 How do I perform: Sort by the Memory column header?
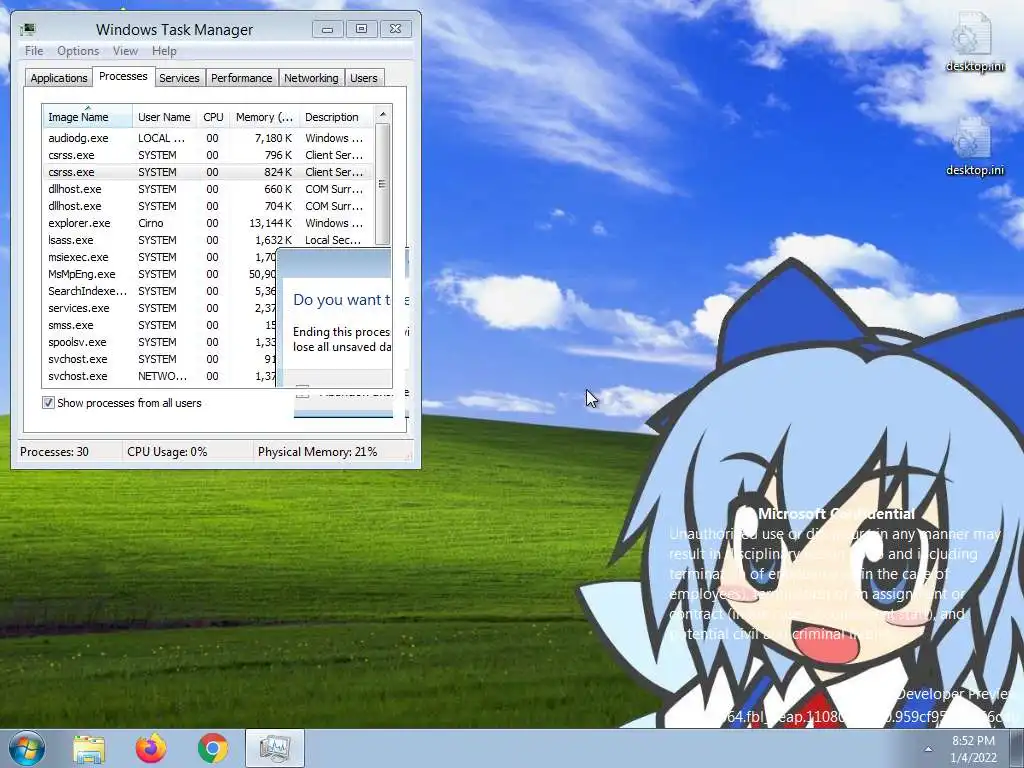tap(264, 117)
